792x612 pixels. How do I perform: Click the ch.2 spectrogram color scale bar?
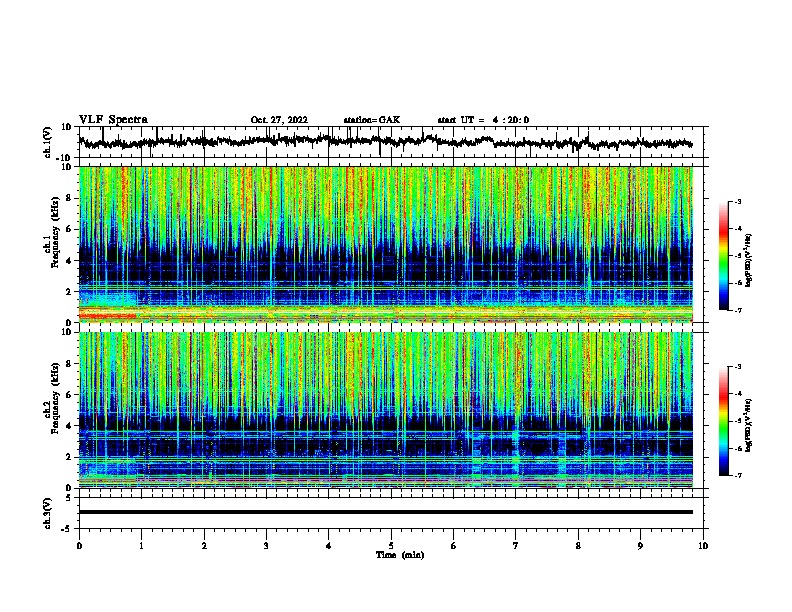[x=723, y=421]
